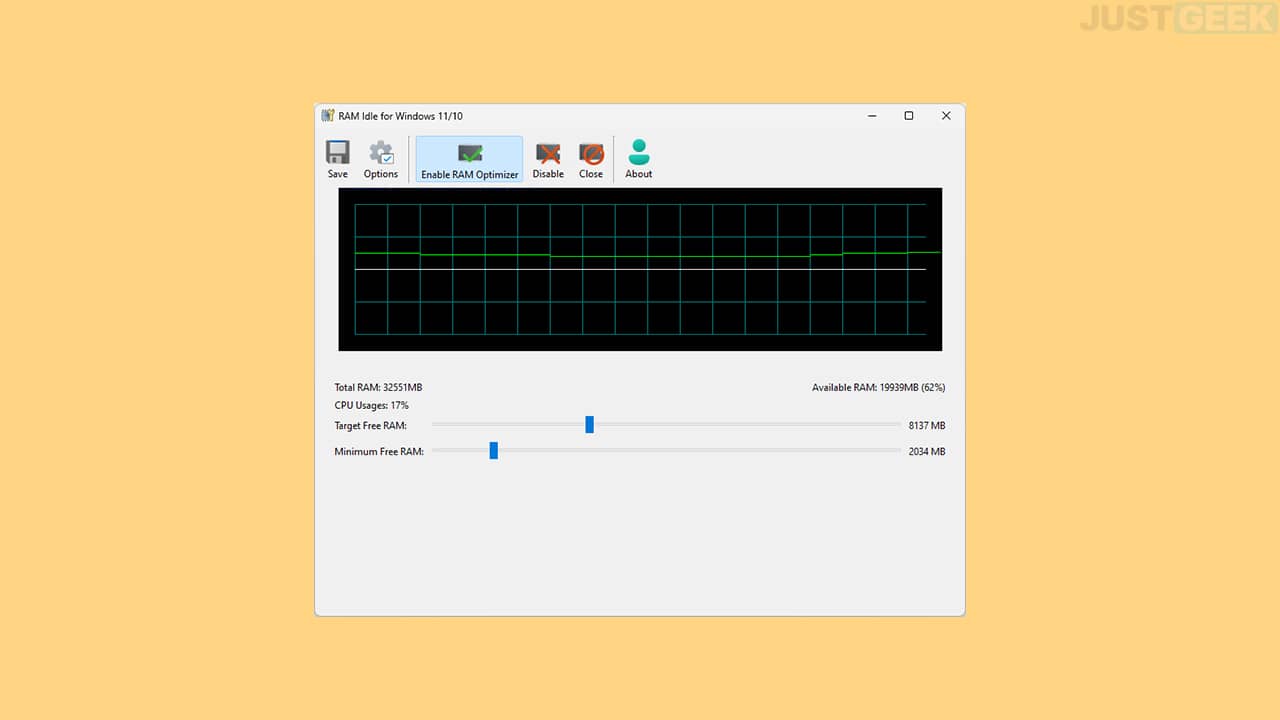Screen dimensions: 1280x720
Task: Click the Disable toolbar icon
Action: click(548, 153)
